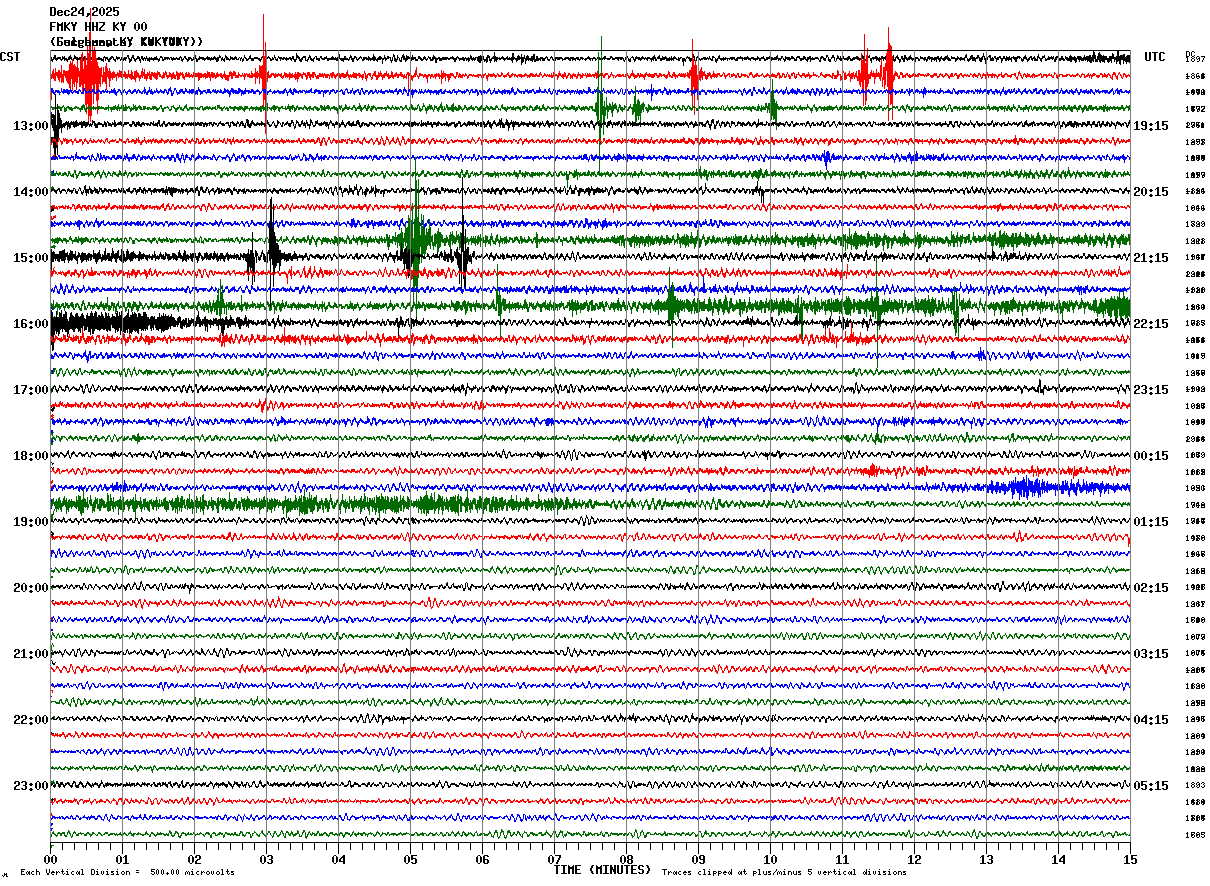Select the 22:00 CST row label
The height and width of the screenshot is (886, 1210).
pos(31,720)
